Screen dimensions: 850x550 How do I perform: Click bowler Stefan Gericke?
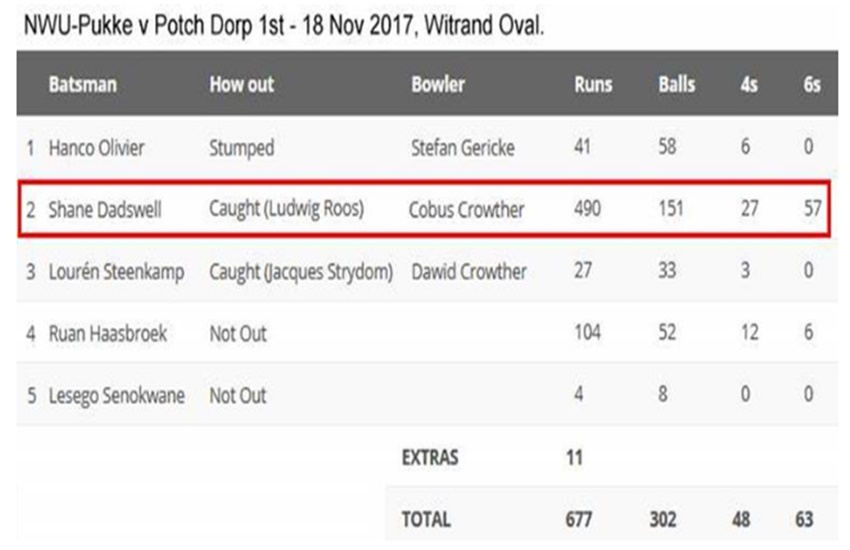[x=463, y=148]
